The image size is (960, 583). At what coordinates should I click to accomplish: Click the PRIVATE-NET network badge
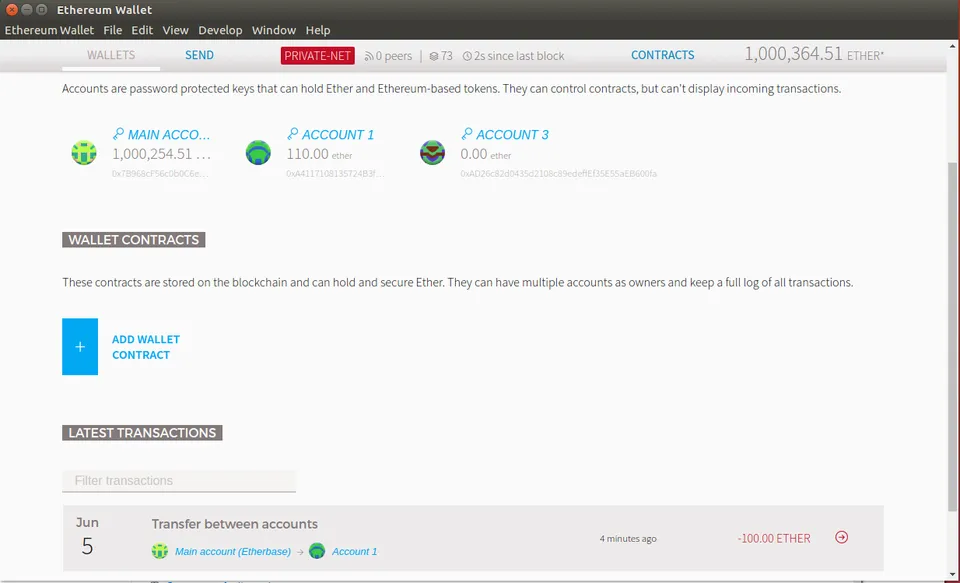point(317,56)
